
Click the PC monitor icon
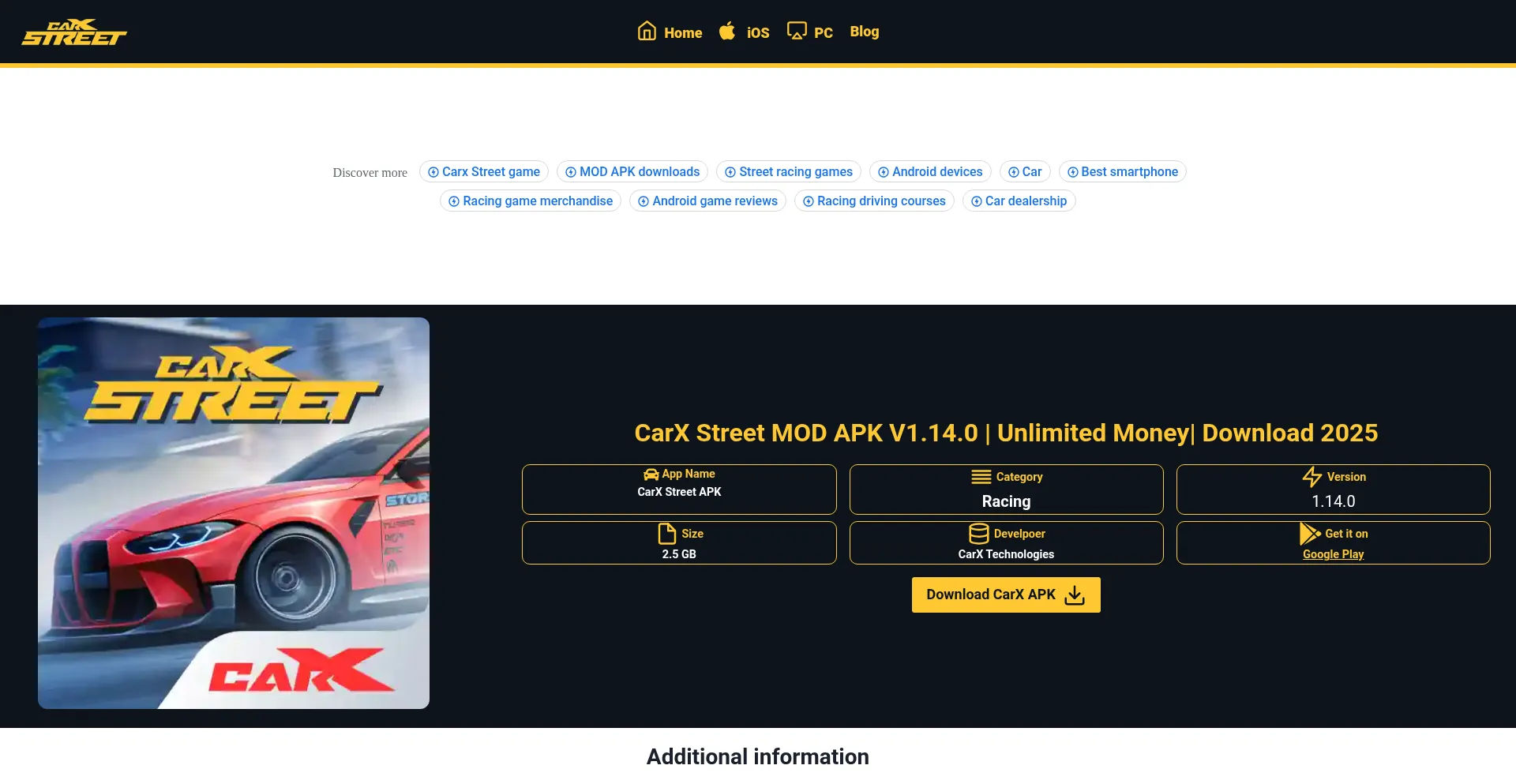(797, 32)
